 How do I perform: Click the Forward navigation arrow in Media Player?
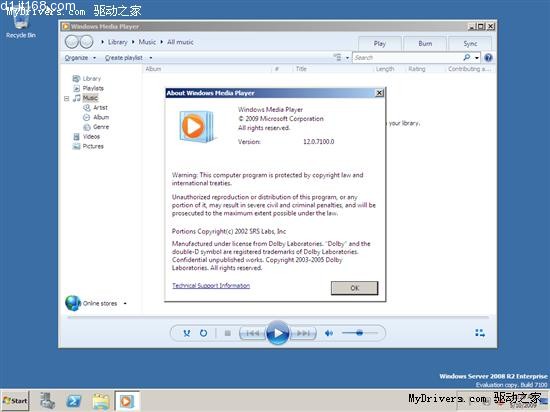pos(86,42)
